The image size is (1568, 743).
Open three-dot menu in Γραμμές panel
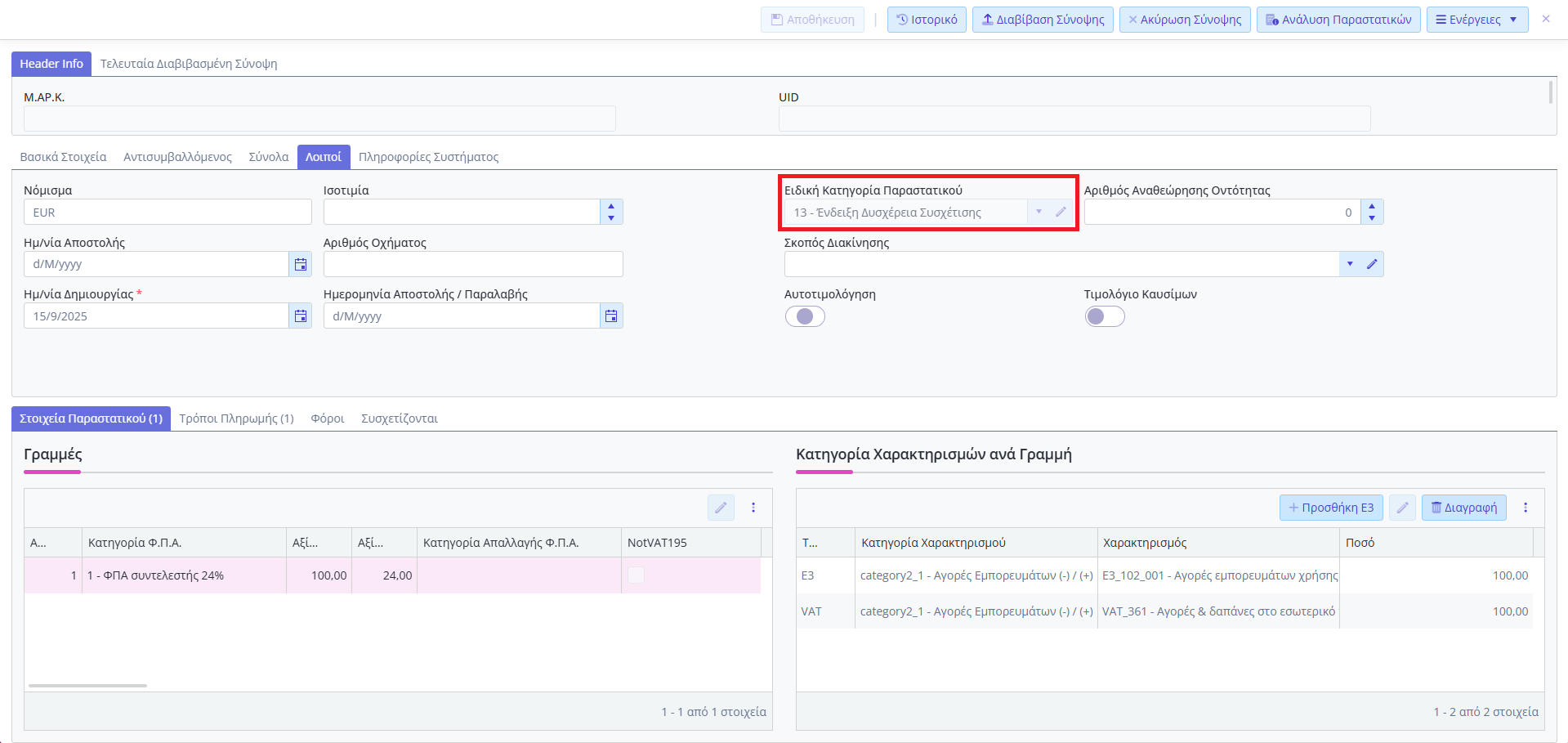coord(753,508)
